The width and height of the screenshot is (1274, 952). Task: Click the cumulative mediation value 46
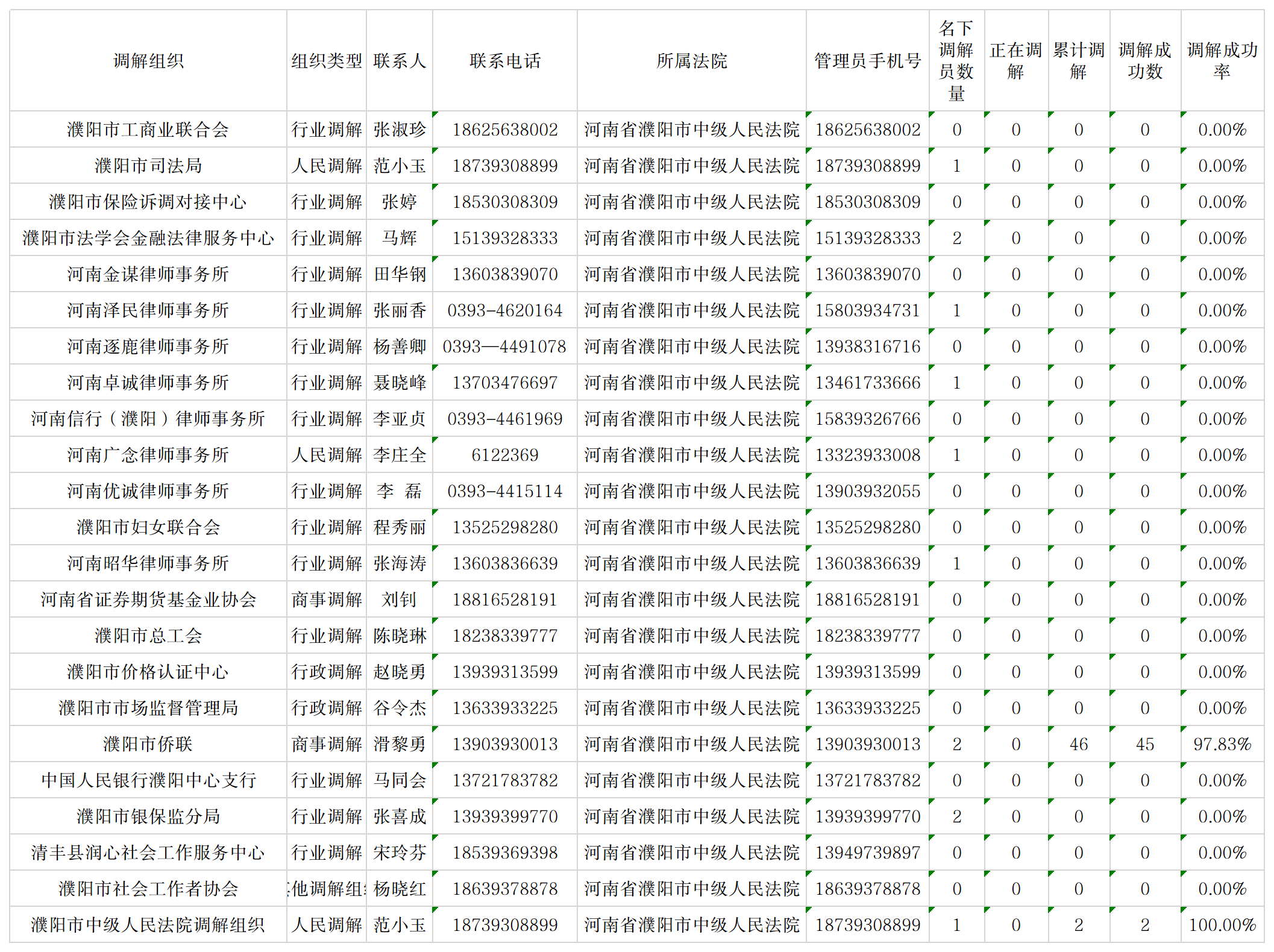(1079, 744)
